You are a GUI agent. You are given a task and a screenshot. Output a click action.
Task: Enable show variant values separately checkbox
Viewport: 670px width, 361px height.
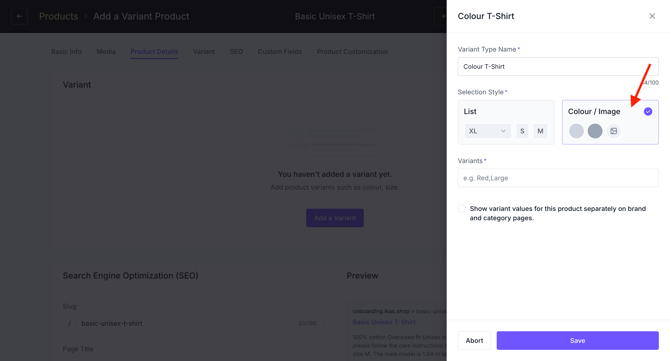click(x=461, y=209)
